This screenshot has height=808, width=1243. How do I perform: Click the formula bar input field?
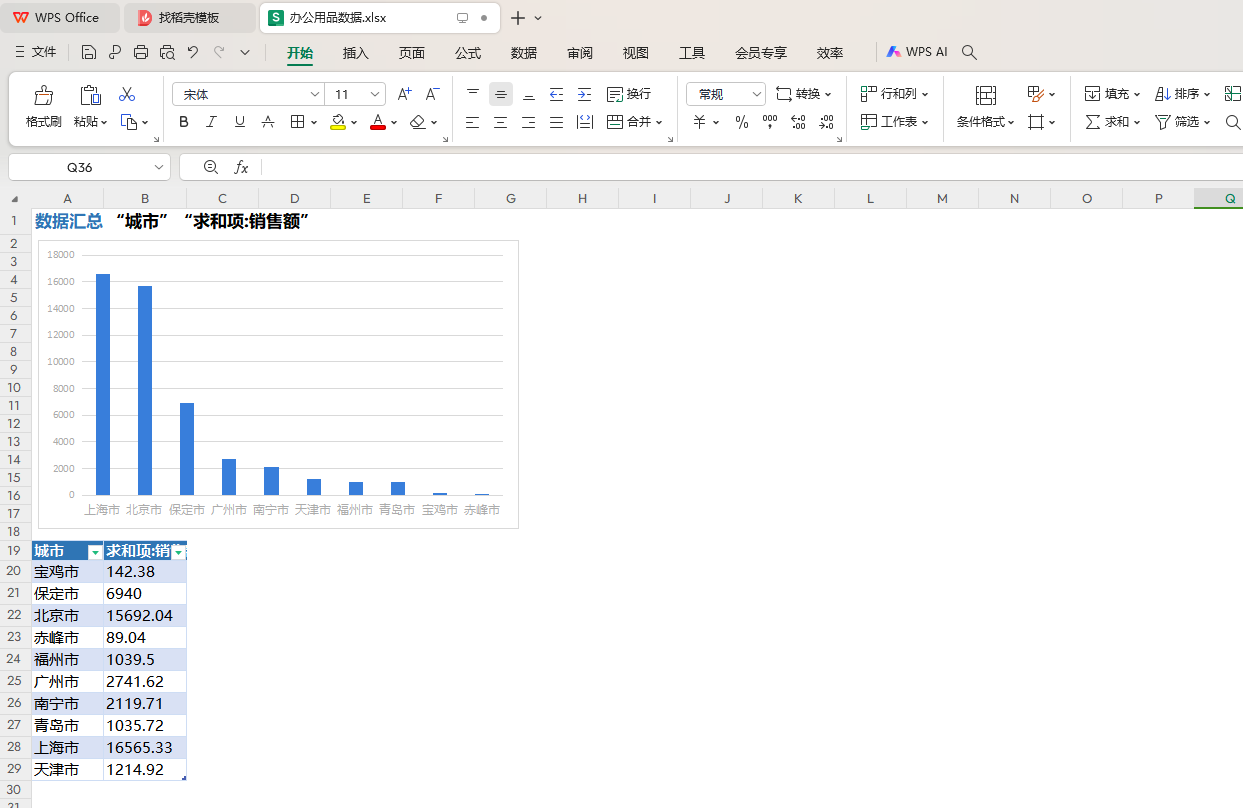click(x=750, y=167)
